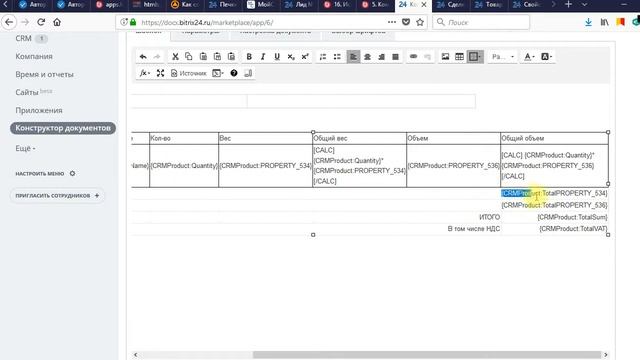The height and width of the screenshot is (360, 640).
Task: Open the list all tabs dropdown
Action: click(x=584, y=4)
